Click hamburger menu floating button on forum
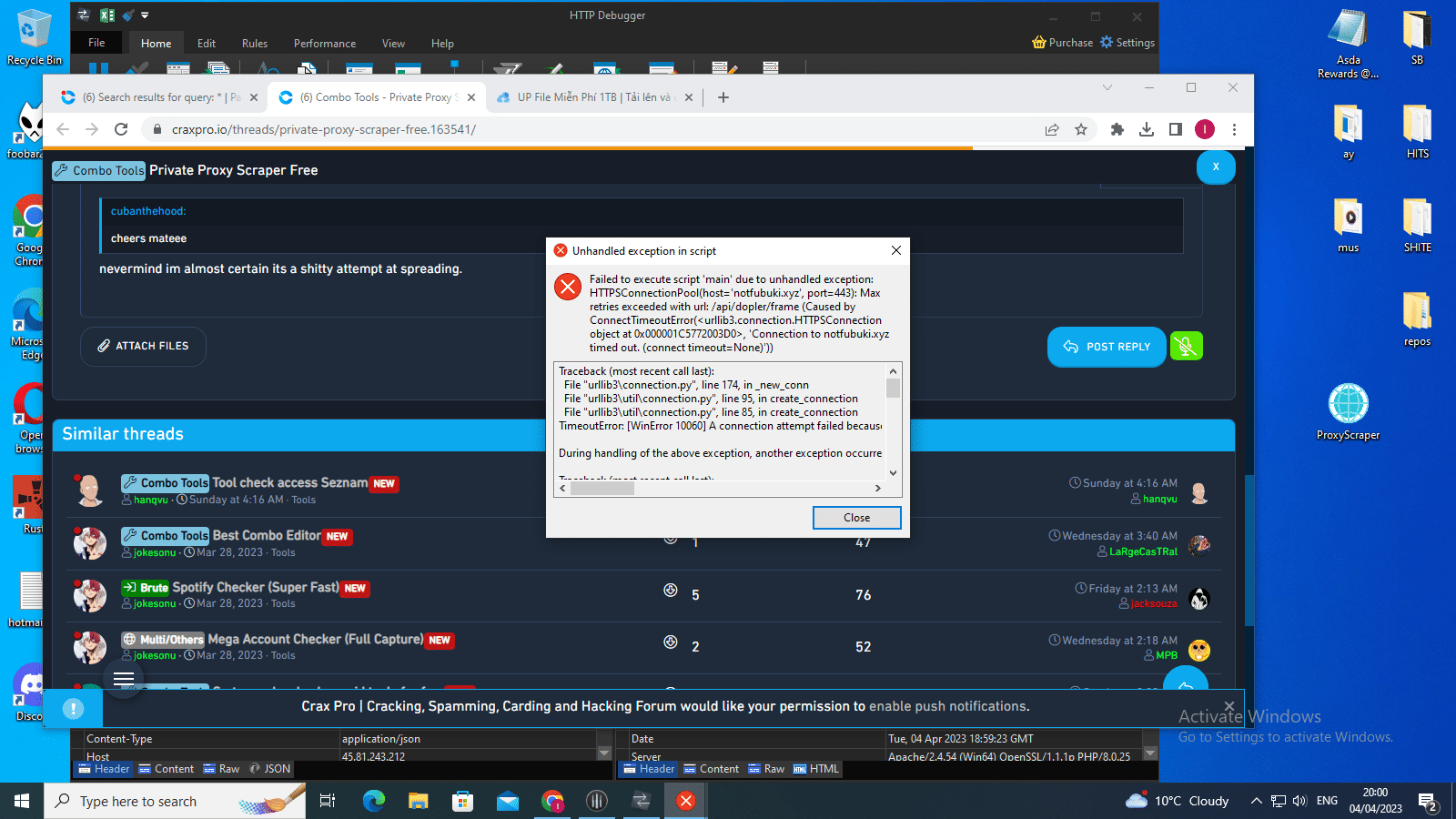Image resolution: width=1456 pixels, height=819 pixels. [x=124, y=679]
